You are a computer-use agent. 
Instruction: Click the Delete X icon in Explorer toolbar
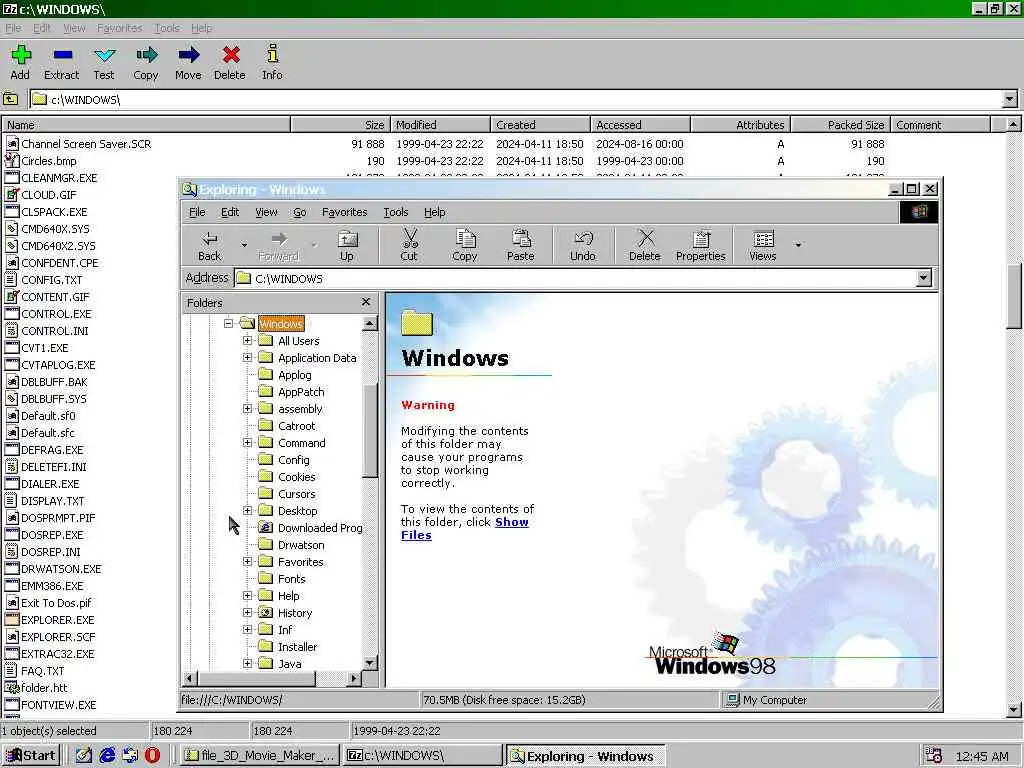tap(645, 246)
